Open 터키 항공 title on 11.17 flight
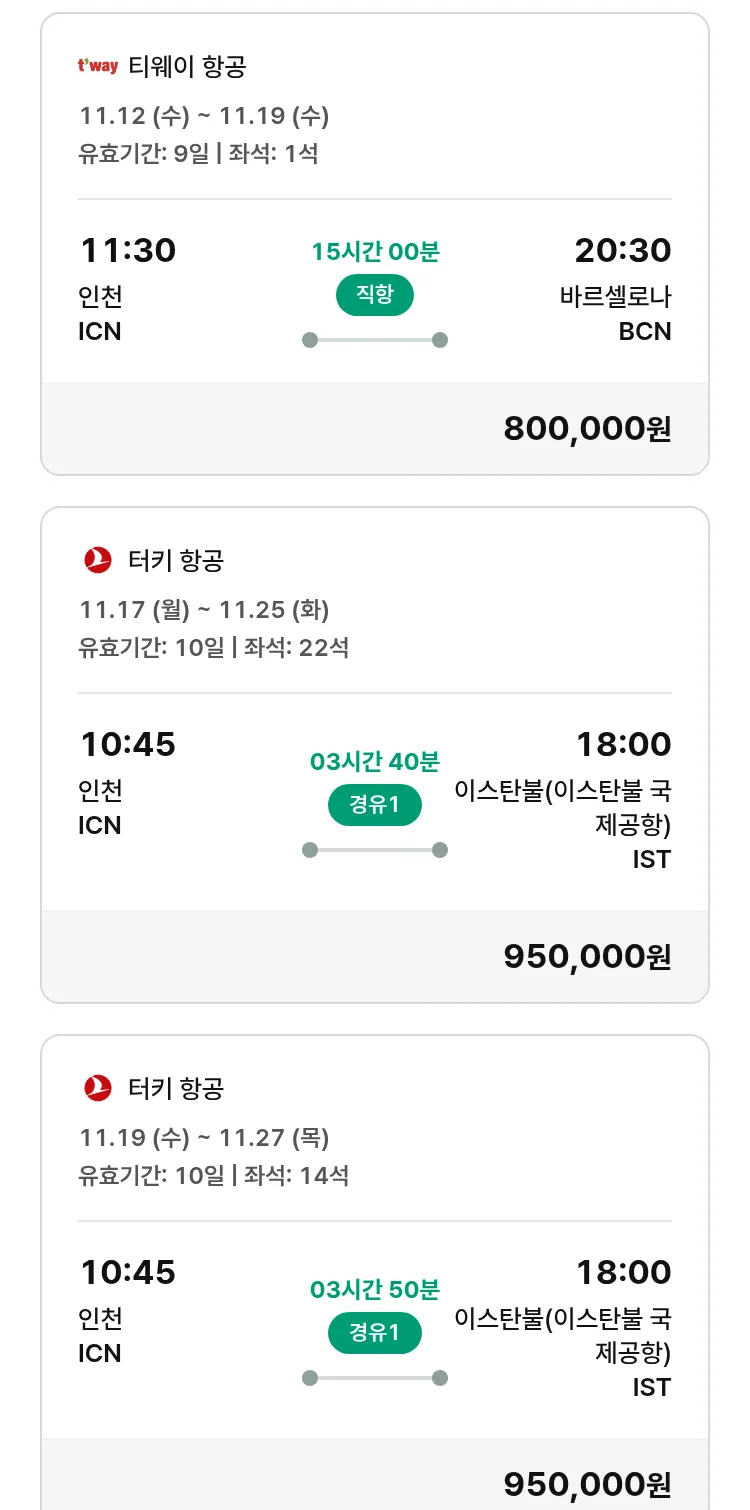 [176, 560]
